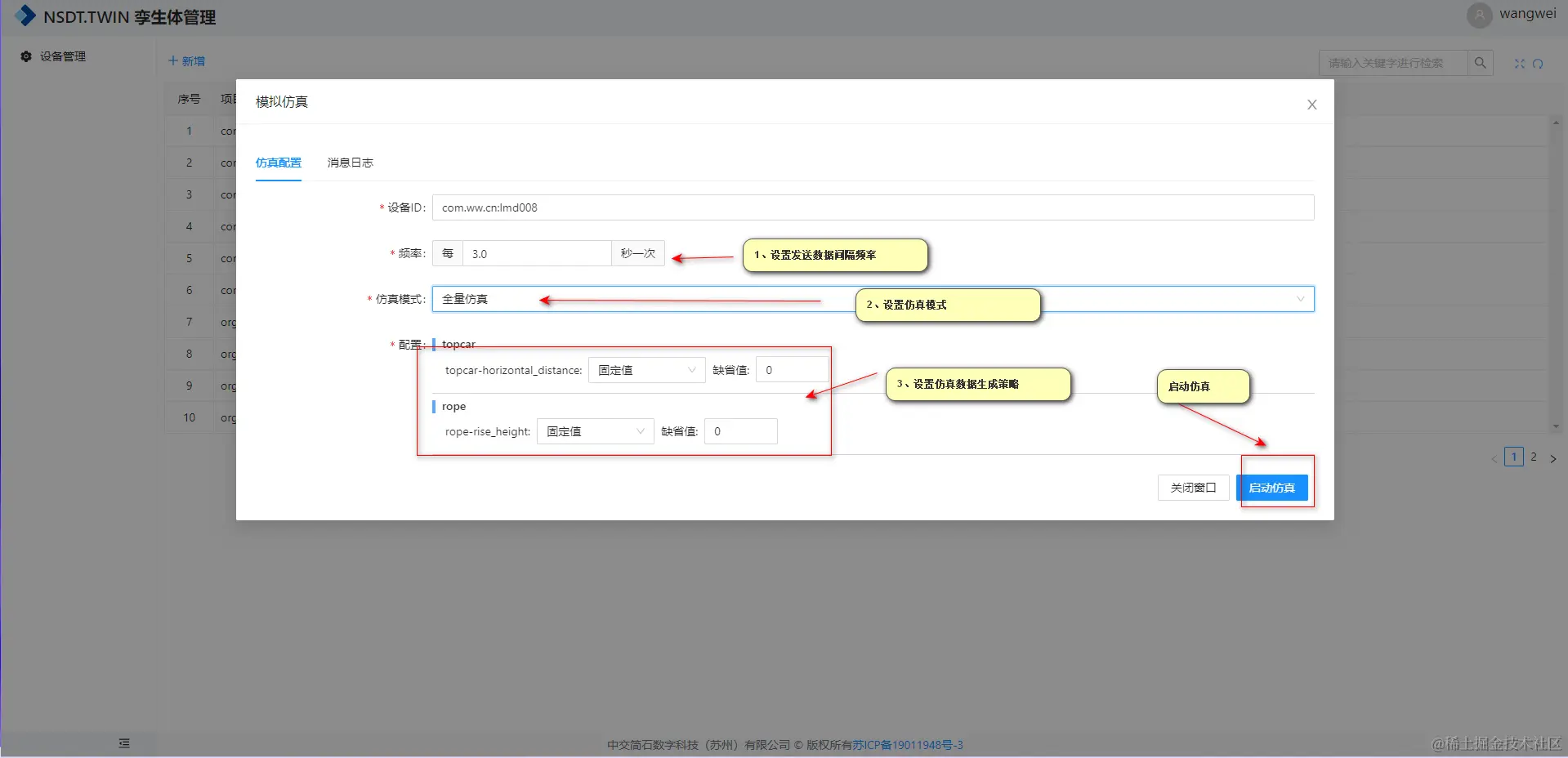Click rope-rise_height 缺省值 input
1568x758 pixels.
[740, 431]
